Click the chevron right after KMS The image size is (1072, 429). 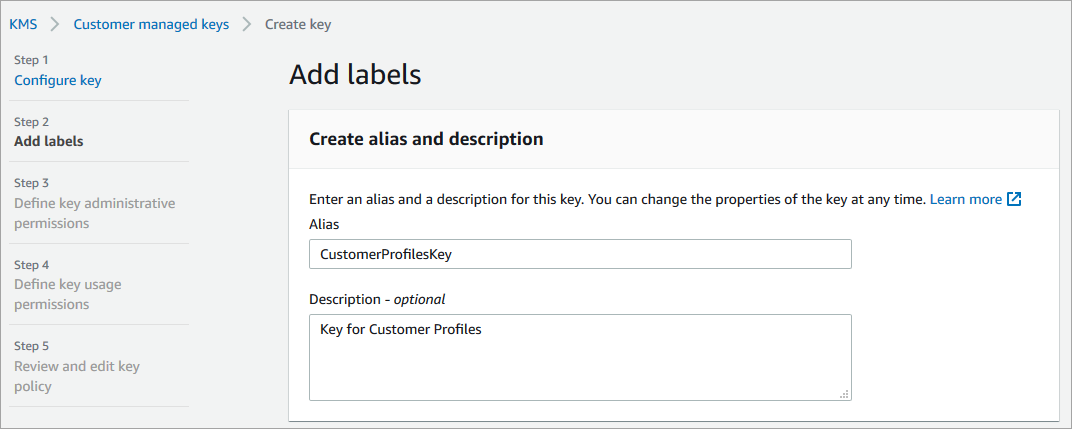(55, 24)
